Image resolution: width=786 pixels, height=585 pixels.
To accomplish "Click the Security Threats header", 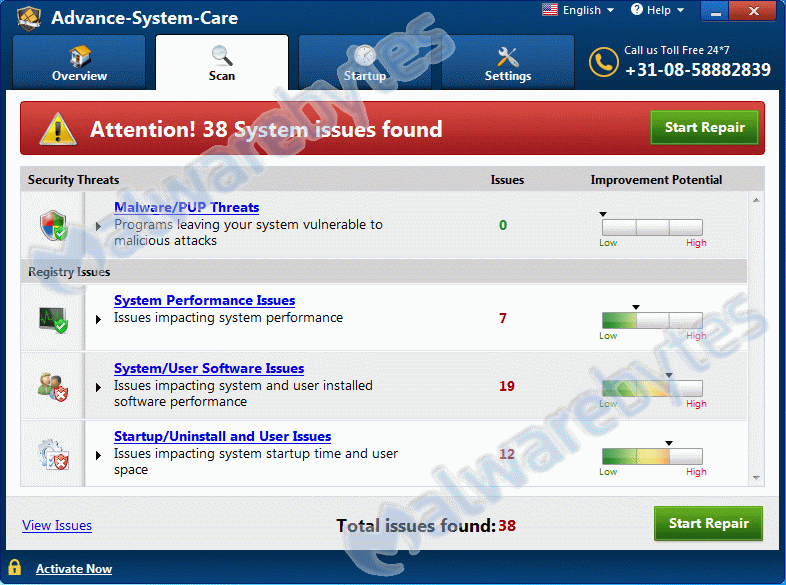I will [x=74, y=180].
